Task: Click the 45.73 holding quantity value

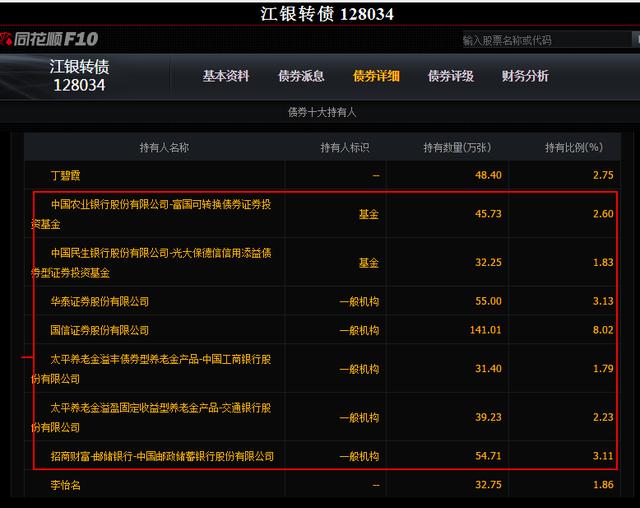Action: point(488,214)
